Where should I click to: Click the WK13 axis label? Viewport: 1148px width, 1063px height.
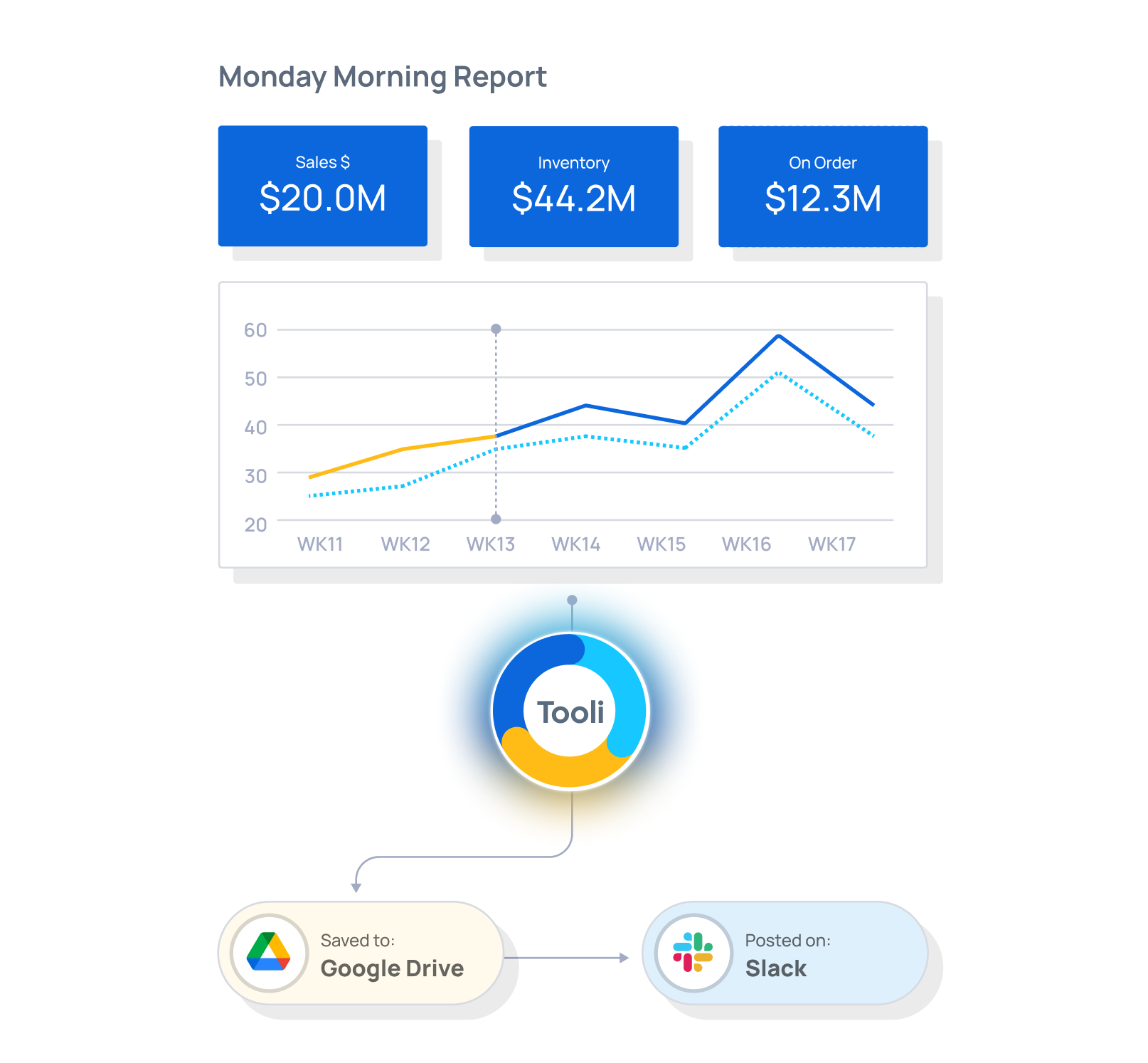pos(491,544)
